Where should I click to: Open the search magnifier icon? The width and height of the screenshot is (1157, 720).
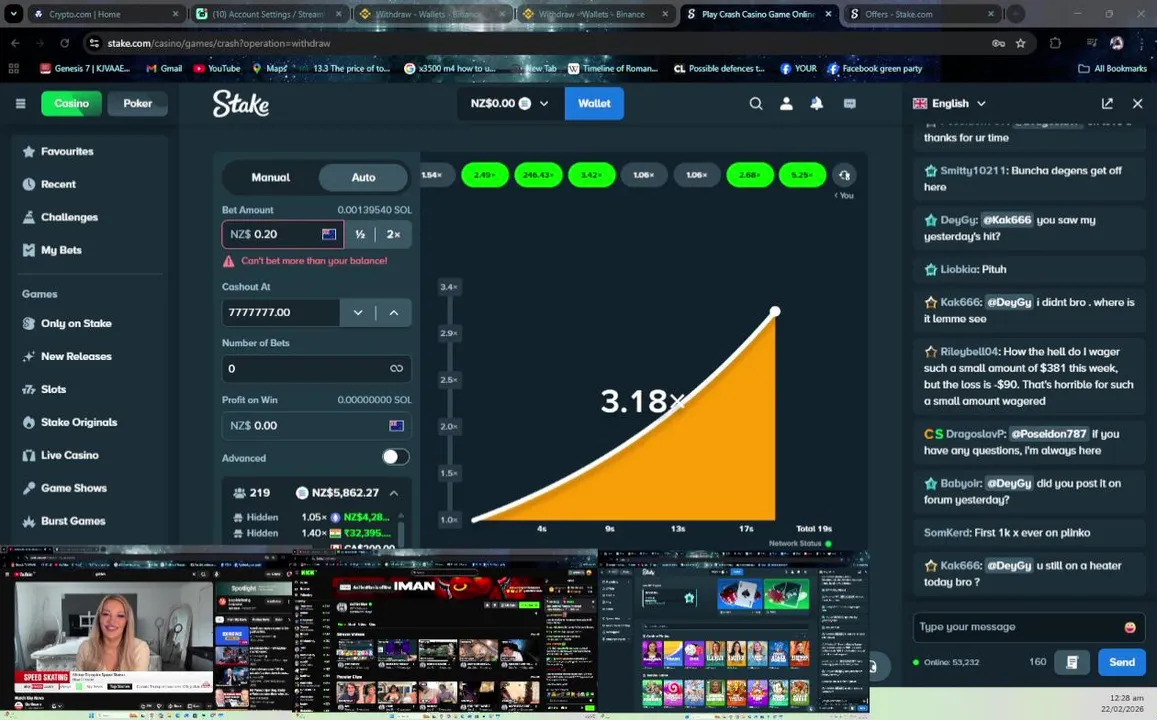(756, 103)
